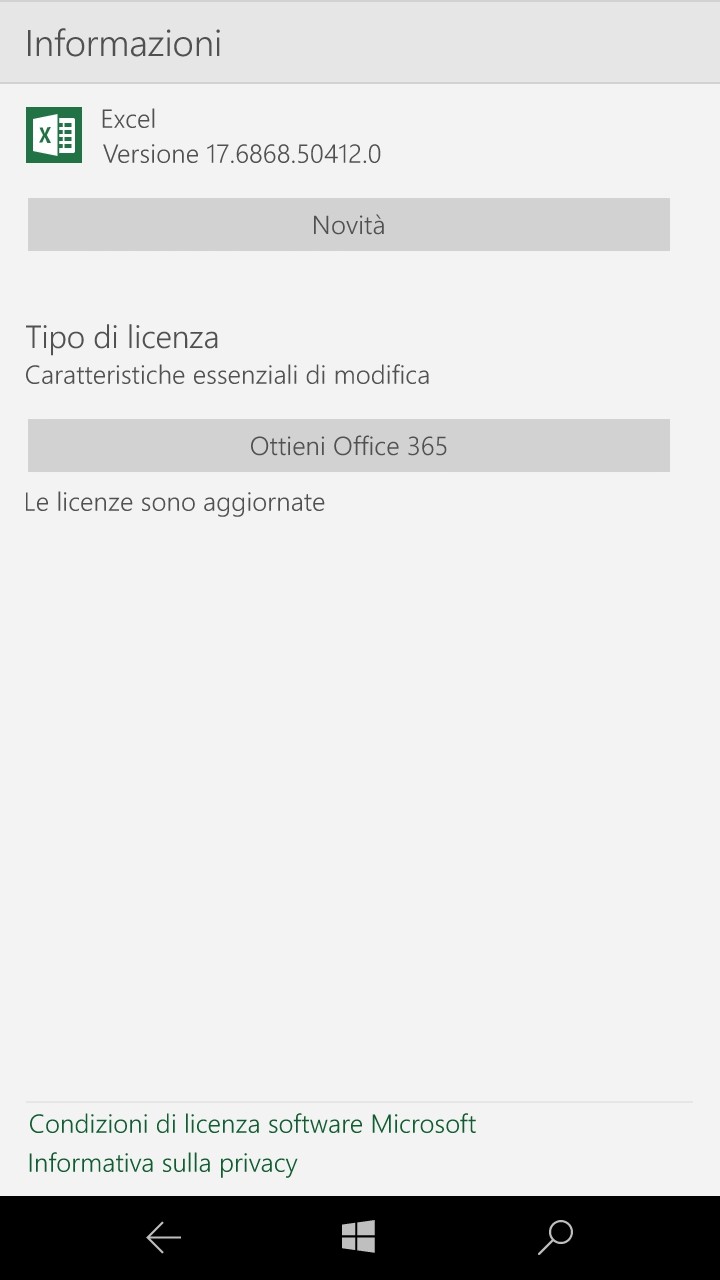The image size is (720, 1280).
Task: Open the Novità button
Action: point(348,224)
